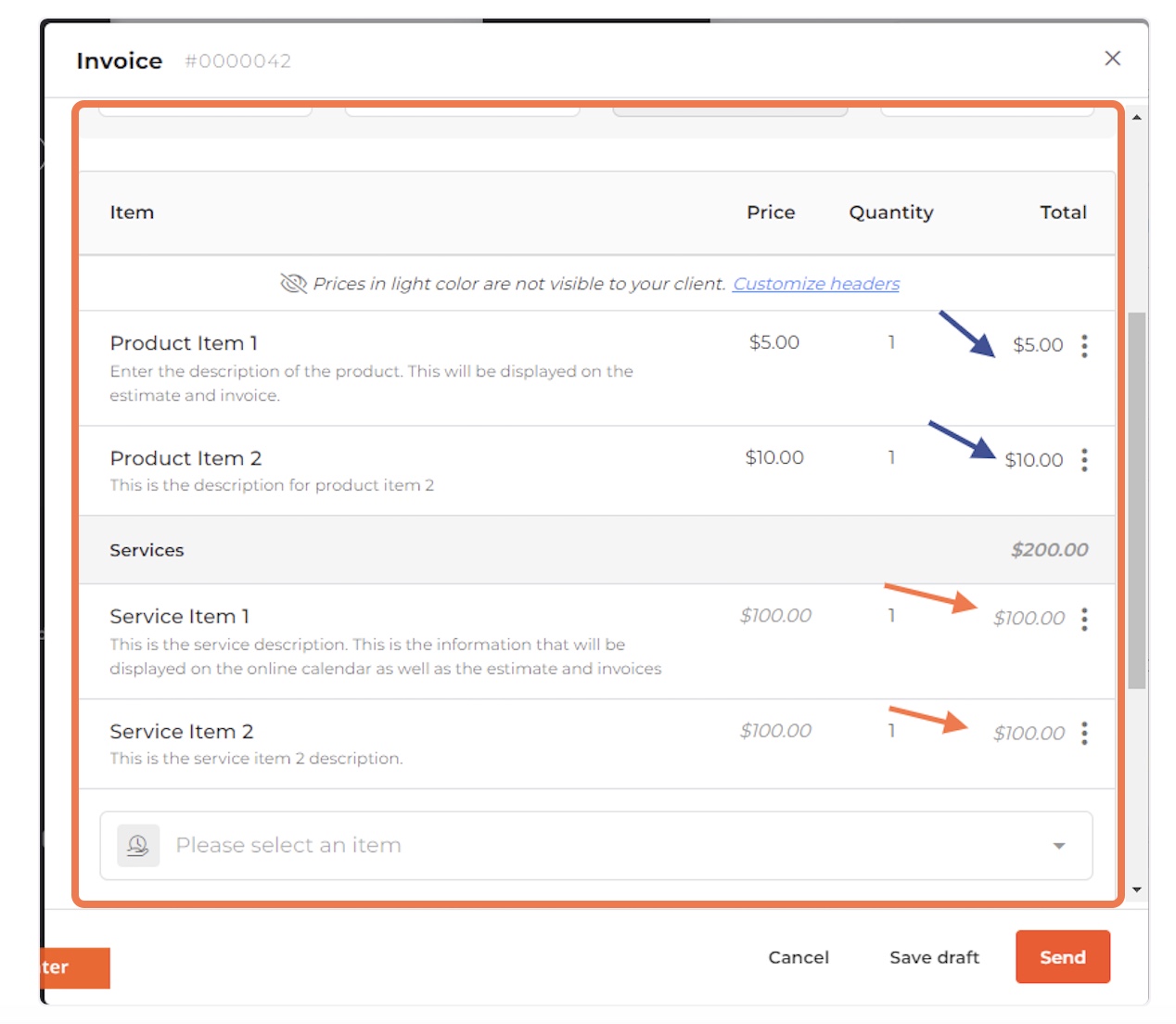Expand the item dropdown arrow
Image resolution: width=1176 pixels, height=1024 pixels.
(x=1059, y=846)
